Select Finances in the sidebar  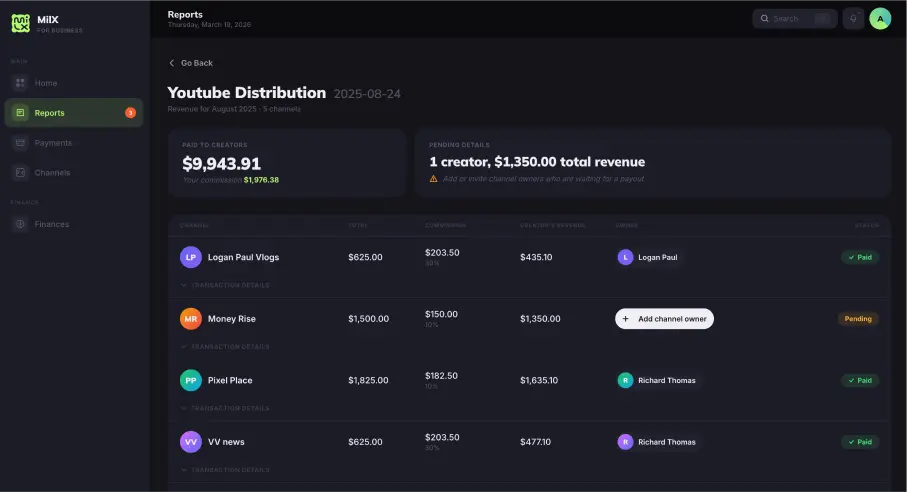(52, 224)
